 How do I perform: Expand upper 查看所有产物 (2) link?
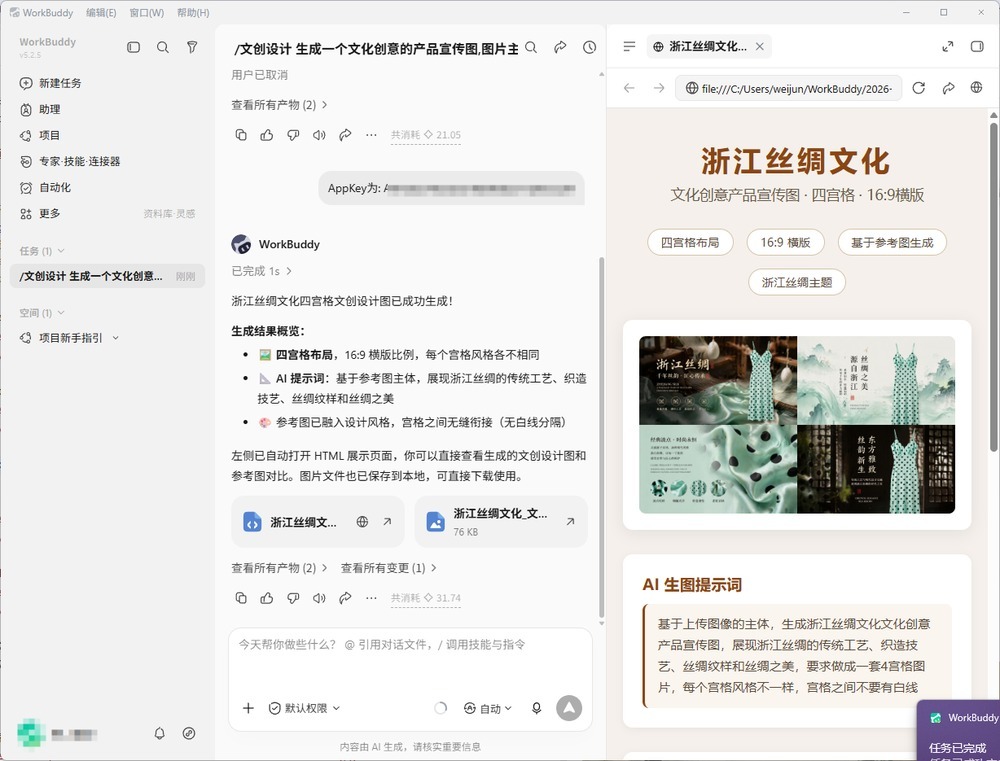[279, 105]
